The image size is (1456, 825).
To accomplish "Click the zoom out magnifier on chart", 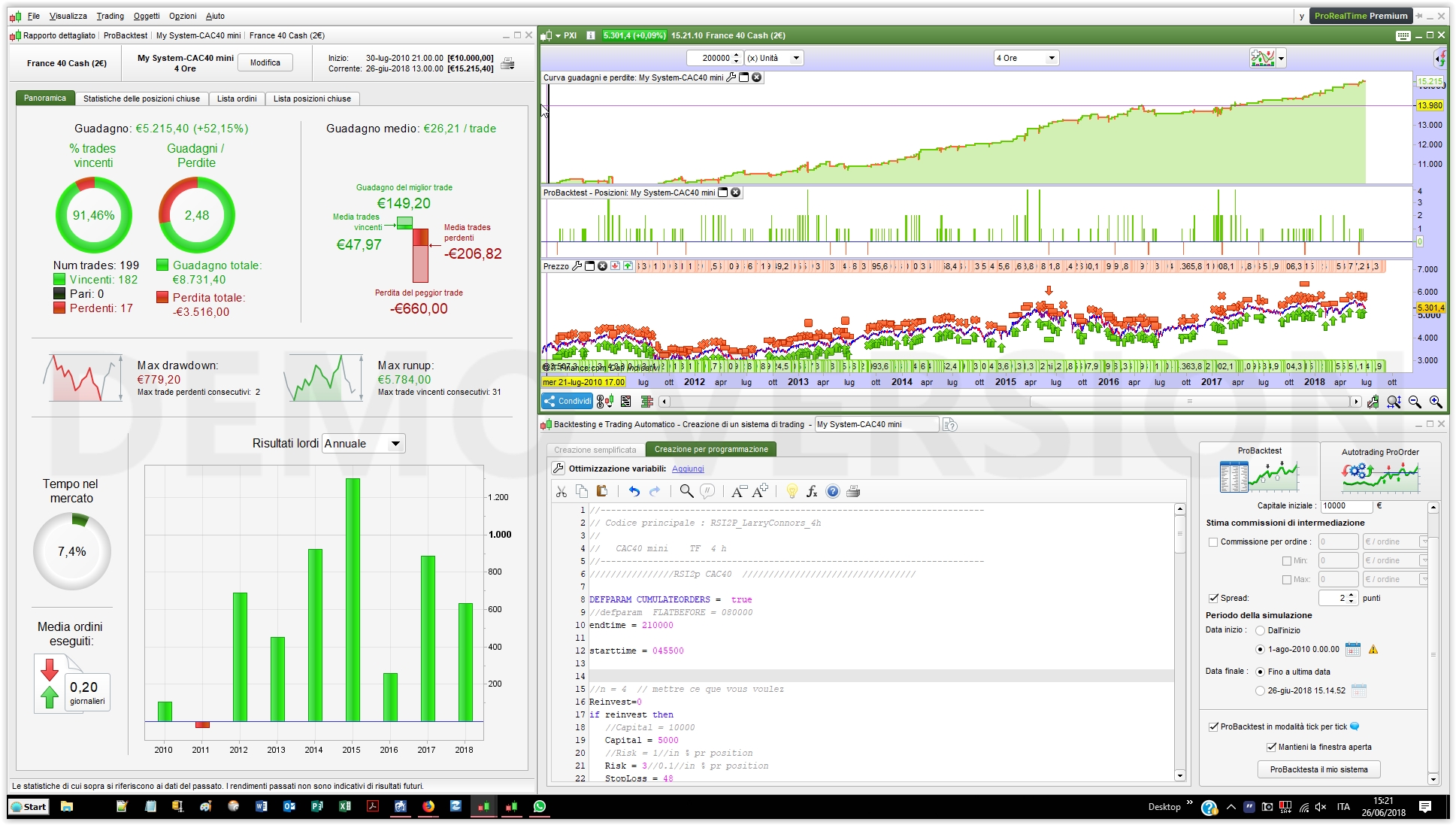I will click(1415, 402).
